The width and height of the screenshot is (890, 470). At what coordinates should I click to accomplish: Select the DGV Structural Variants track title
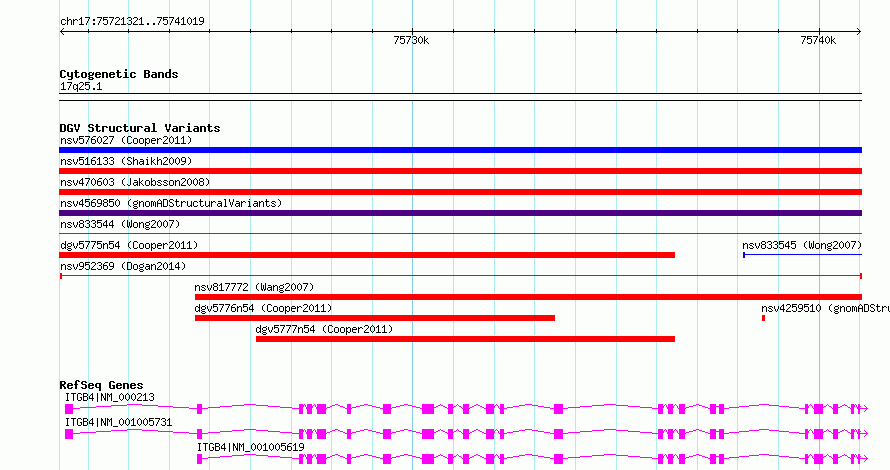(x=140, y=128)
